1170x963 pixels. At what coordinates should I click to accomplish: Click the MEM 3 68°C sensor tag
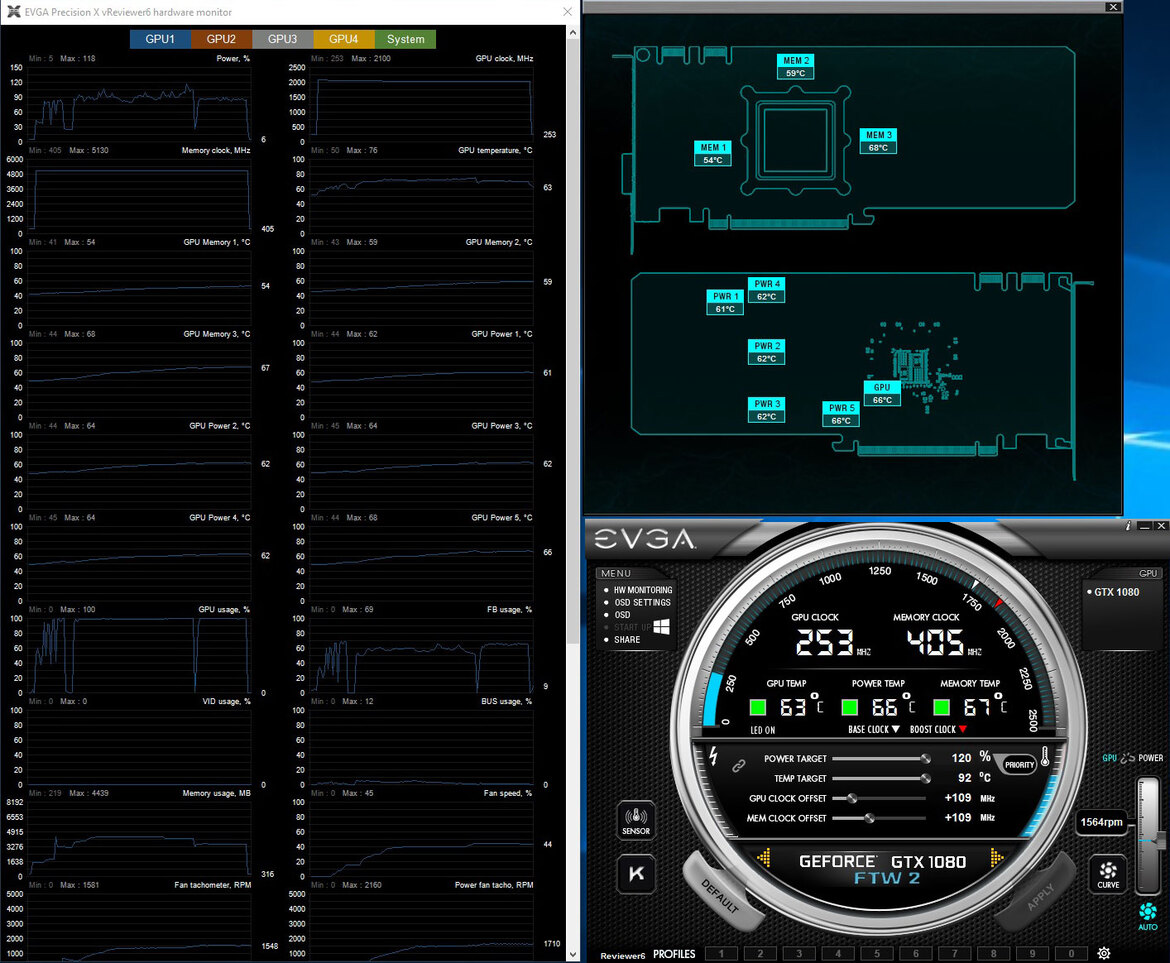(x=878, y=141)
